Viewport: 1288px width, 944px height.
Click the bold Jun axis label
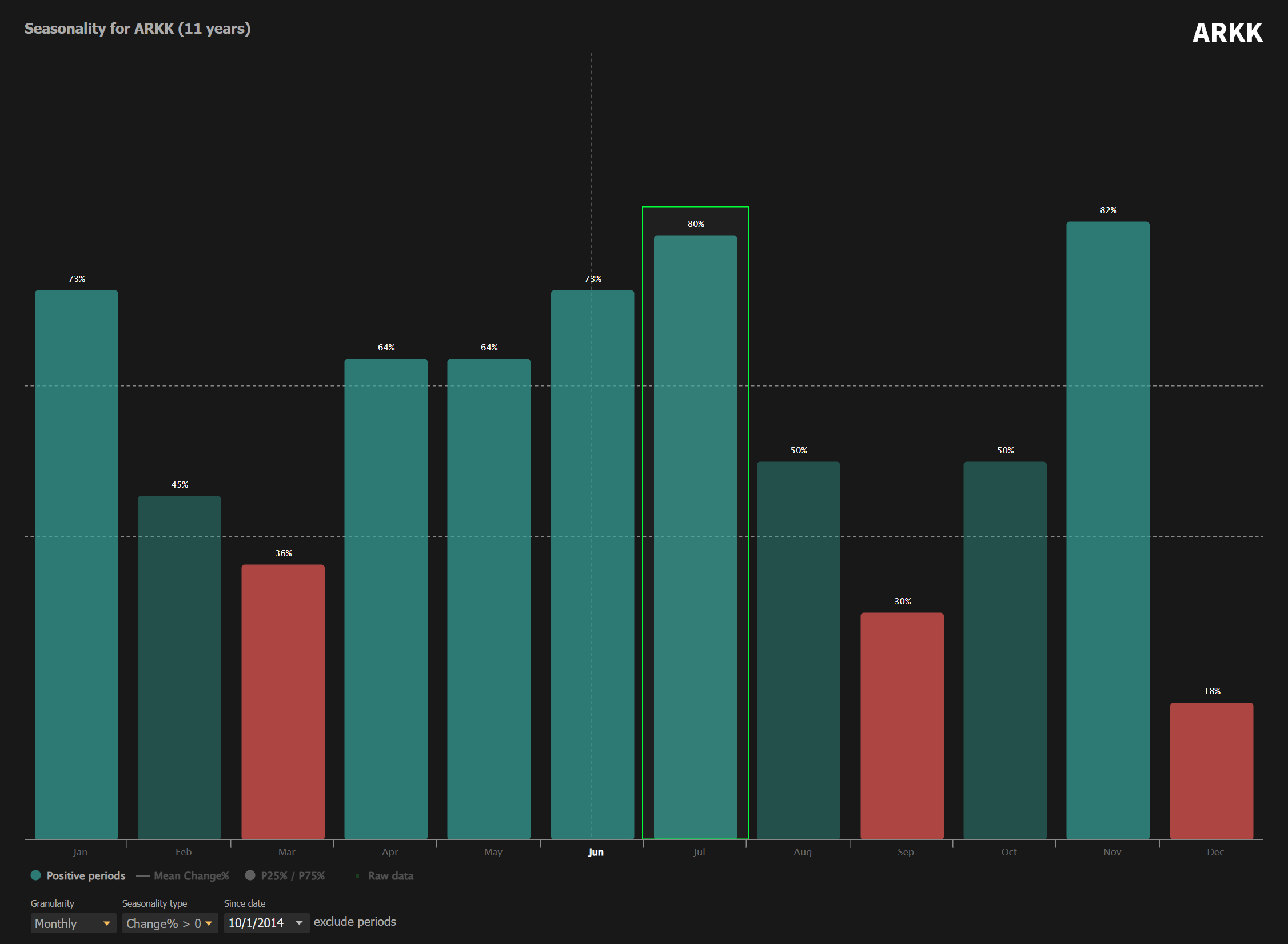coord(596,851)
